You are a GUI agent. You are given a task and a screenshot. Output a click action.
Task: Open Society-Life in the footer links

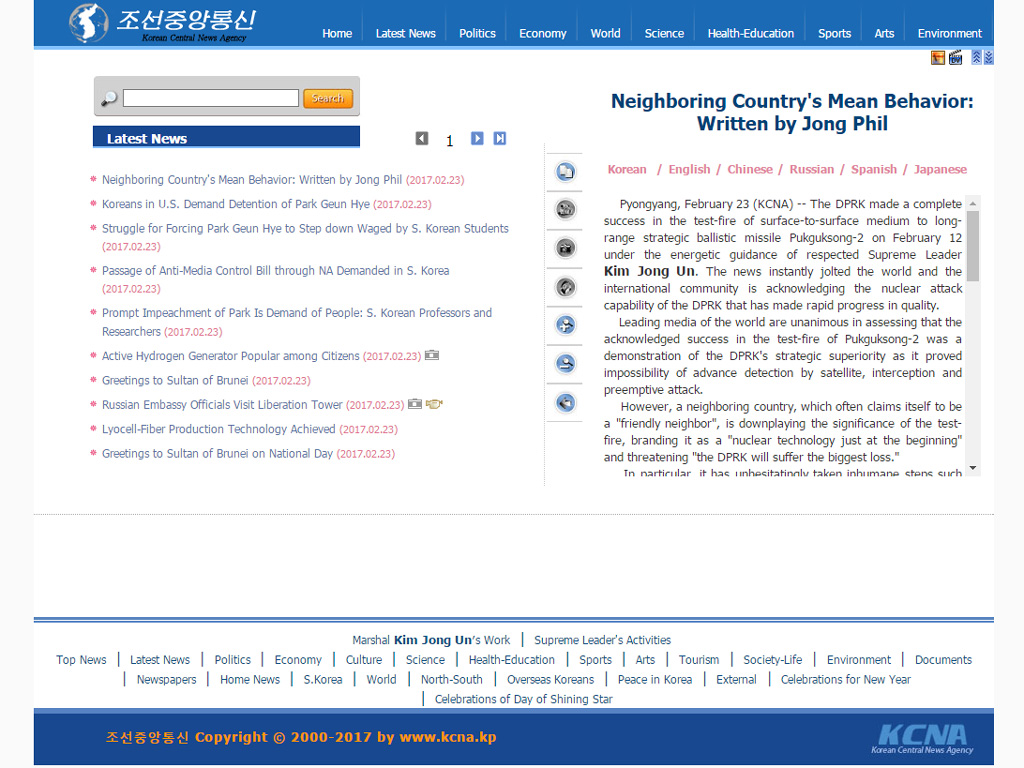773,660
